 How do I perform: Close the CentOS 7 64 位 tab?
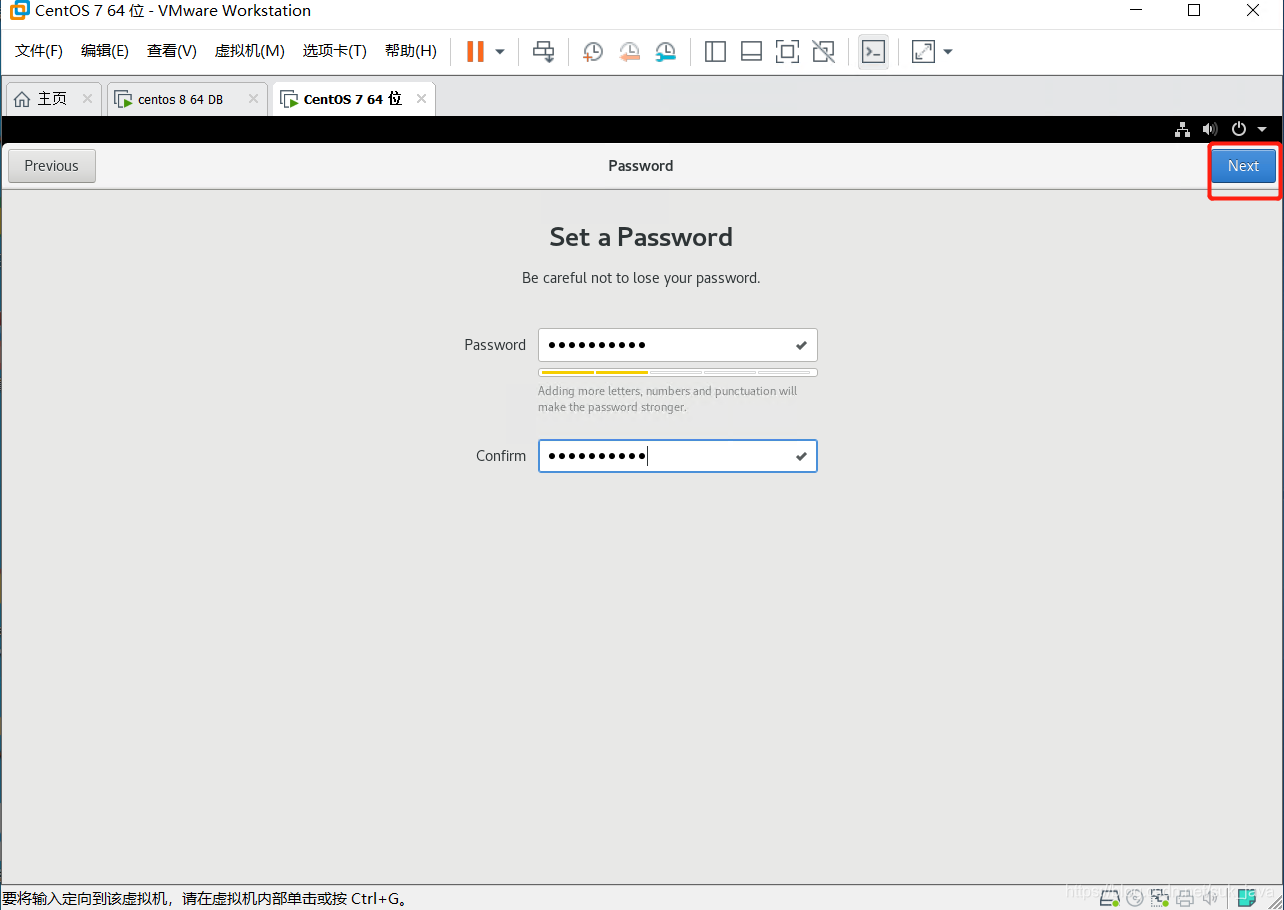pyautogui.click(x=422, y=99)
